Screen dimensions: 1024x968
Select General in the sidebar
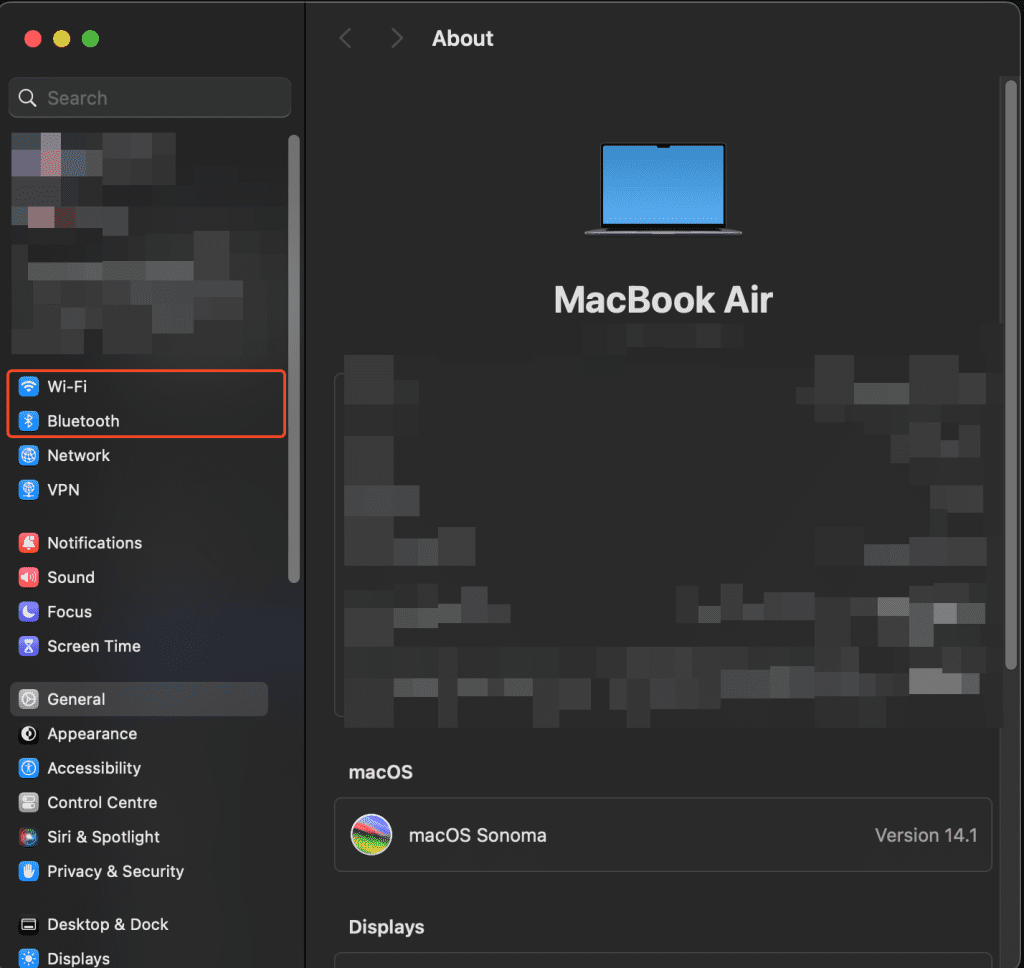tap(76, 700)
